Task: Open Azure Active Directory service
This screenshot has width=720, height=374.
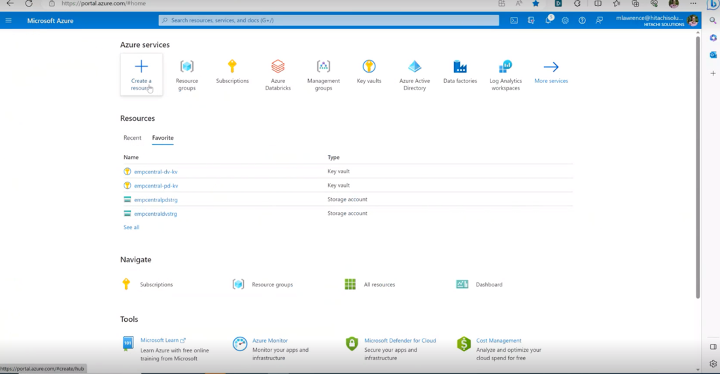Action: coord(415,75)
